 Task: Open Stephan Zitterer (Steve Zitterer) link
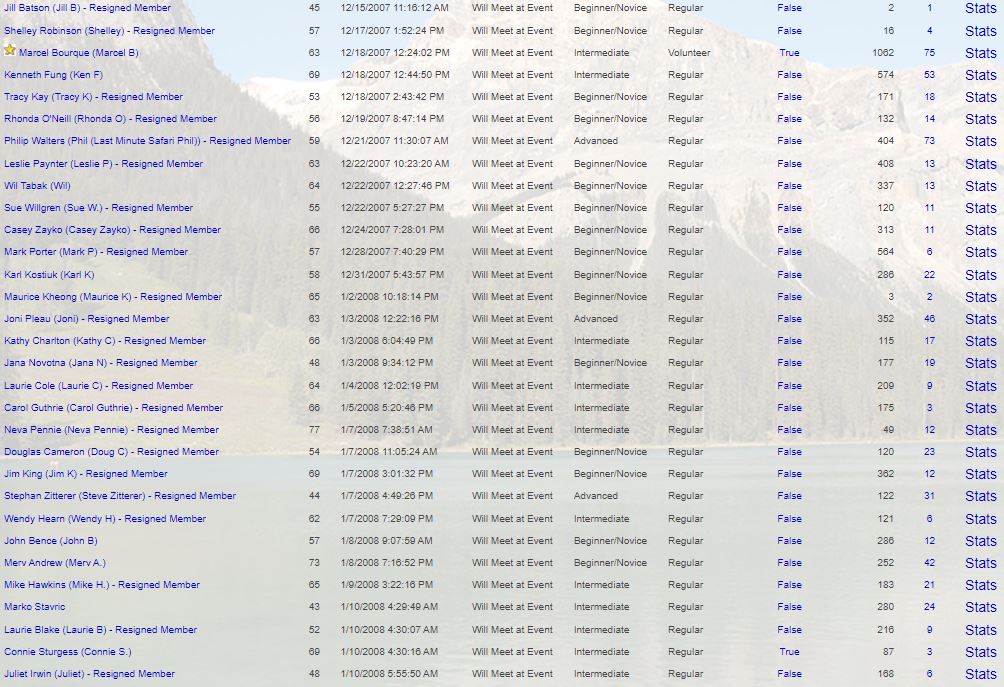pos(120,496)
